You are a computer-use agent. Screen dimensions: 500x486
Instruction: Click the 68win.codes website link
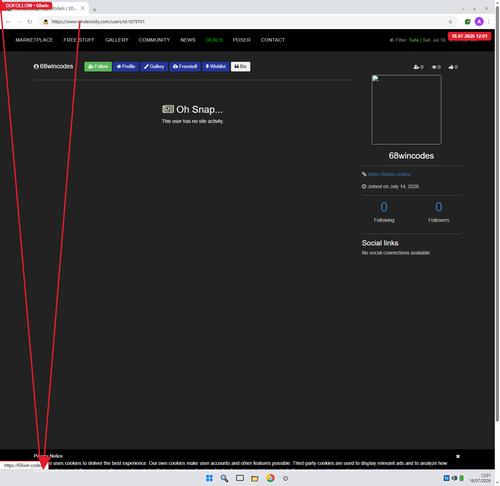389,174
